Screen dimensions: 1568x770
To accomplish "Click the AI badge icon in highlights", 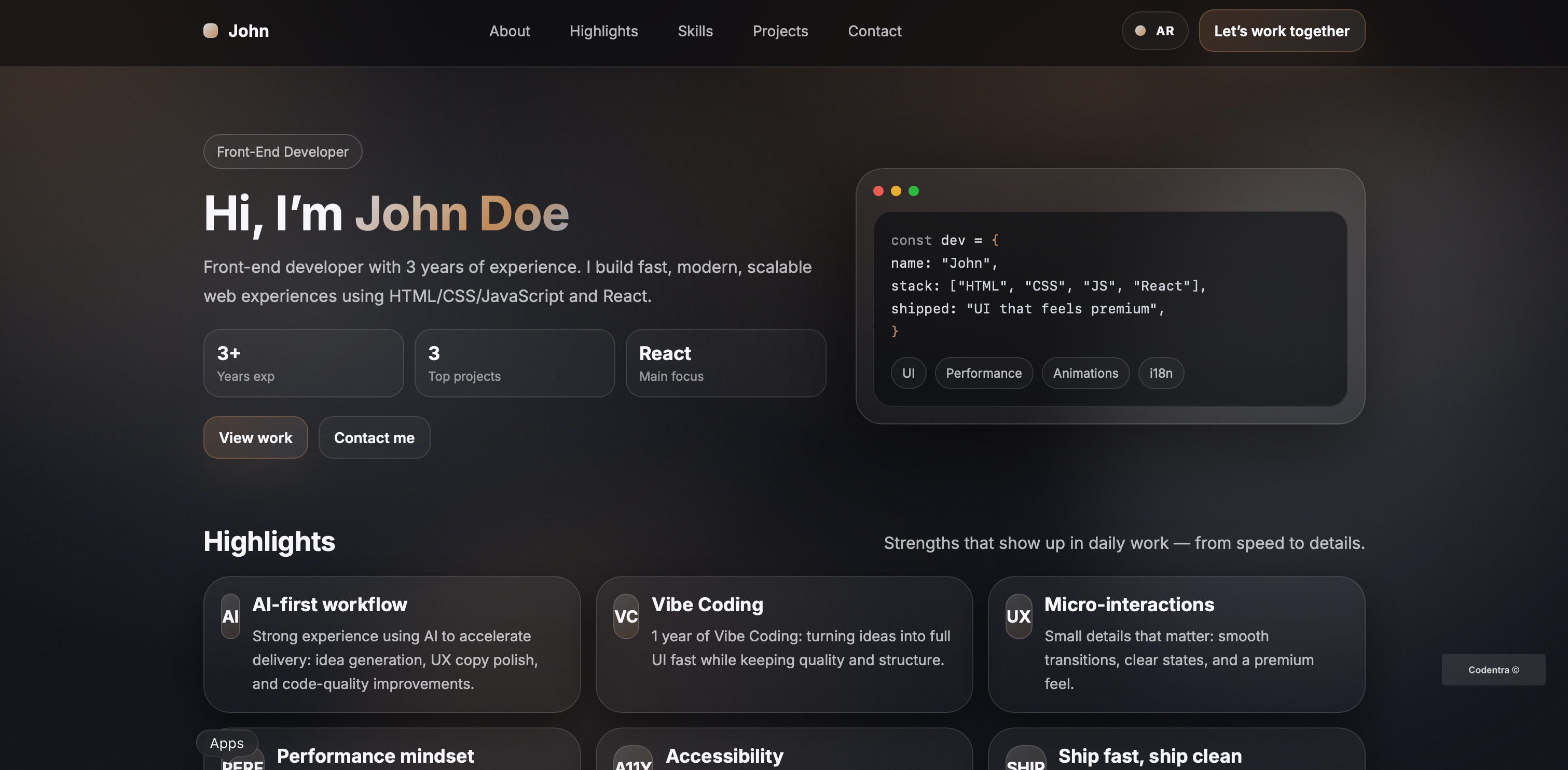I will (x=230, y=616).
